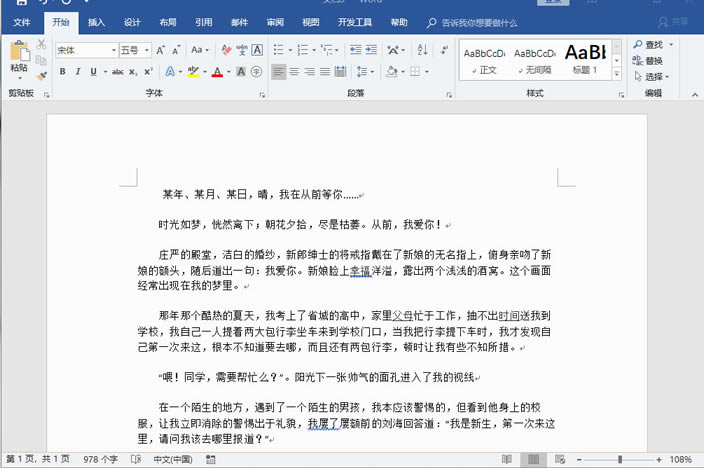Image resolution: width=704 pixels, height=468 pixels.
Task: Open the 文件 tab
Action: tap(22, 22)
